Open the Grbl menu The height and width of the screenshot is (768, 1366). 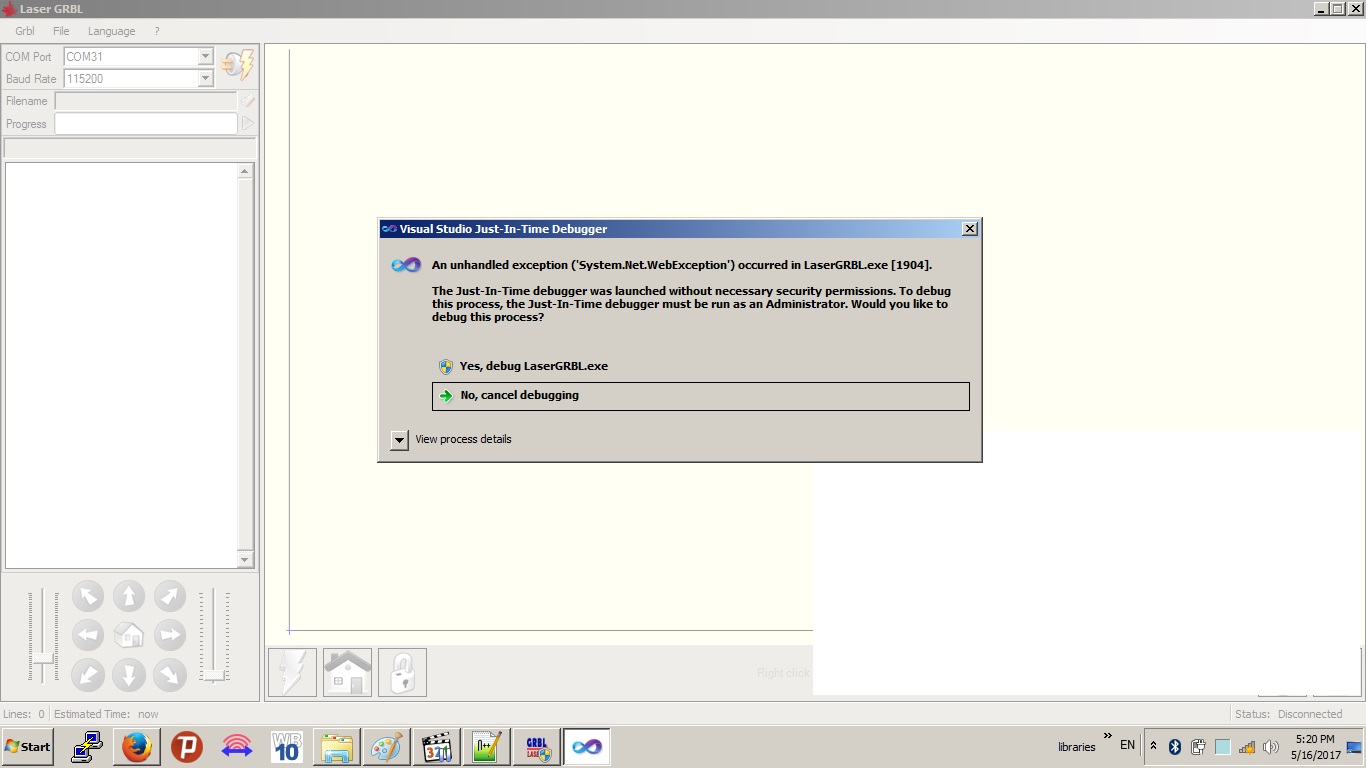pos(25,31)
